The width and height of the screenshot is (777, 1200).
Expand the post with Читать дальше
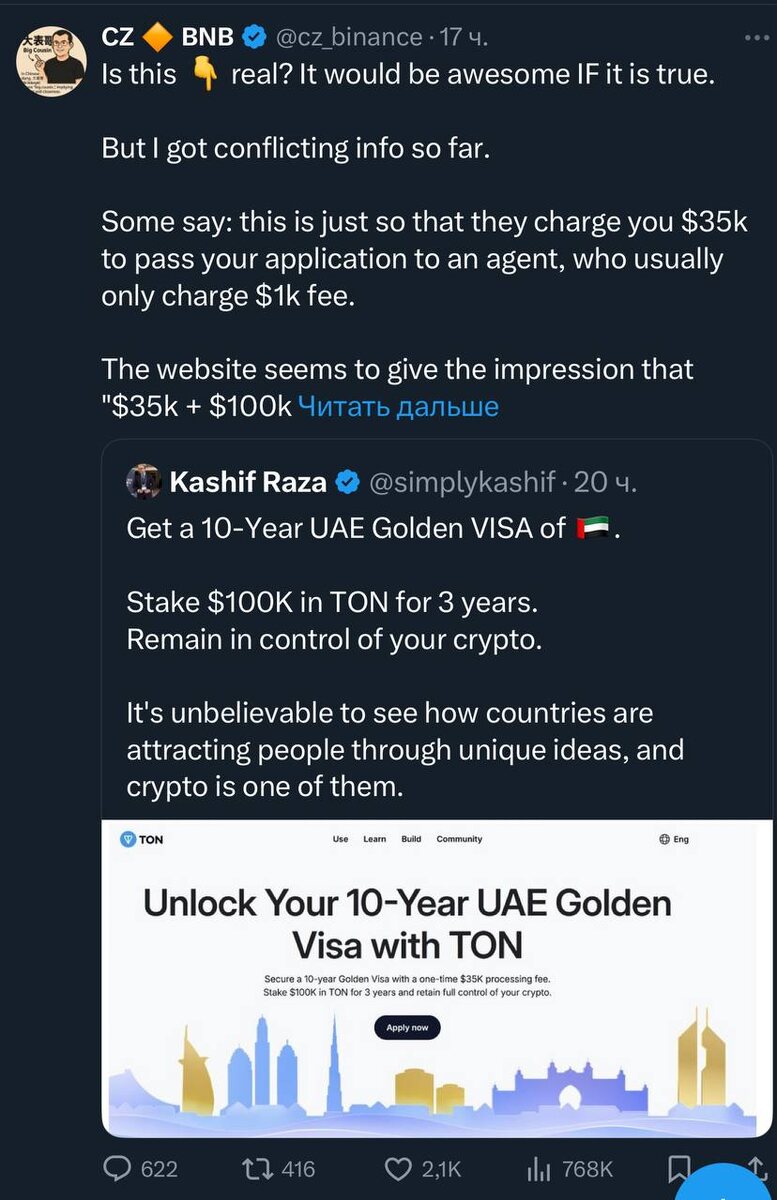[x=398, y=406]
